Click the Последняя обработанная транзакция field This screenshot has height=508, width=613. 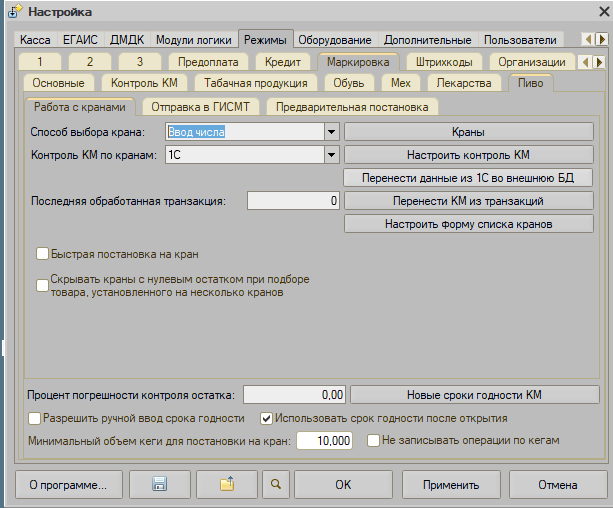point(293,201)
